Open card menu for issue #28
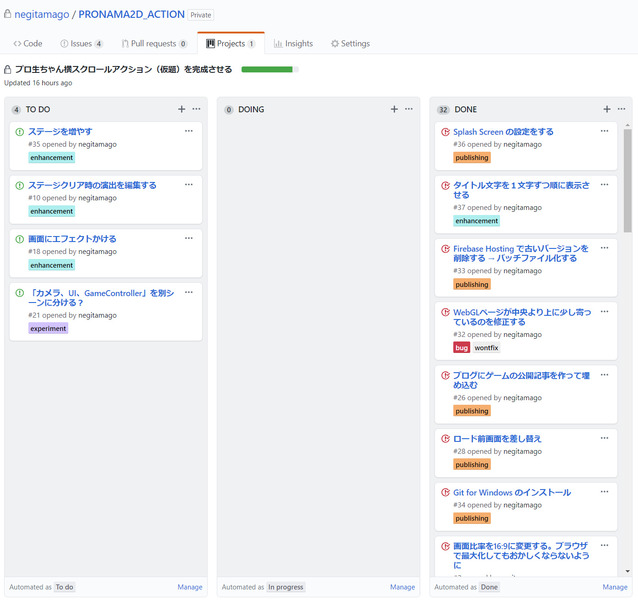 (x=604, y=438)
